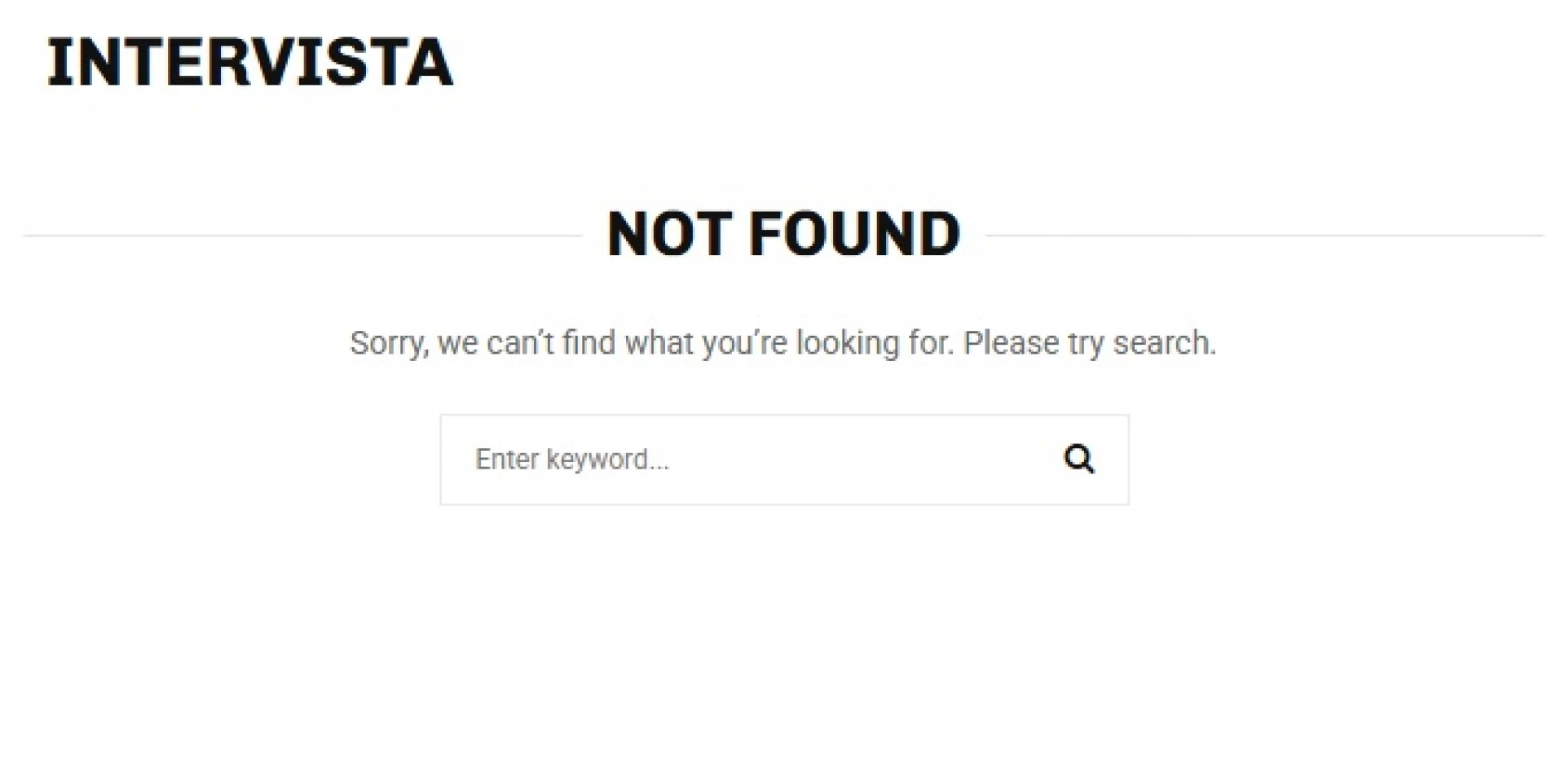Go to homepage via INTERVISTA title

coord(250,62)
